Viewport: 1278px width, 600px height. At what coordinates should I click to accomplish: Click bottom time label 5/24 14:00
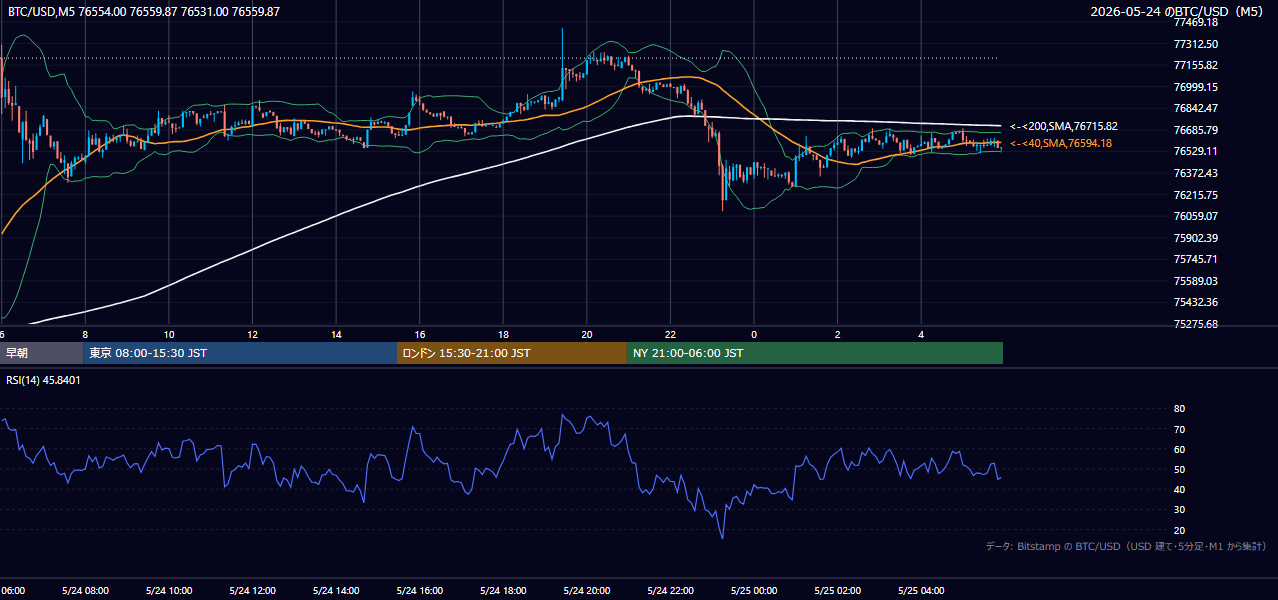pos(335,591)
